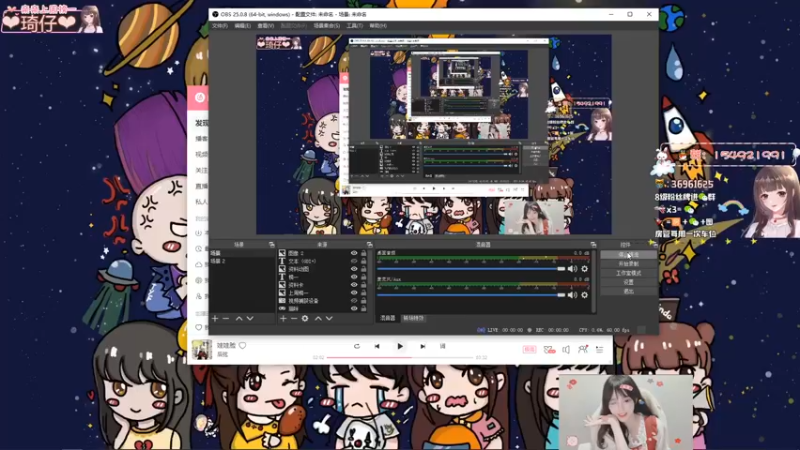The height and width of the screenshot is (450, 800).
Task: Open the music player playlist queue icon
Action: [x=599, y=349]
